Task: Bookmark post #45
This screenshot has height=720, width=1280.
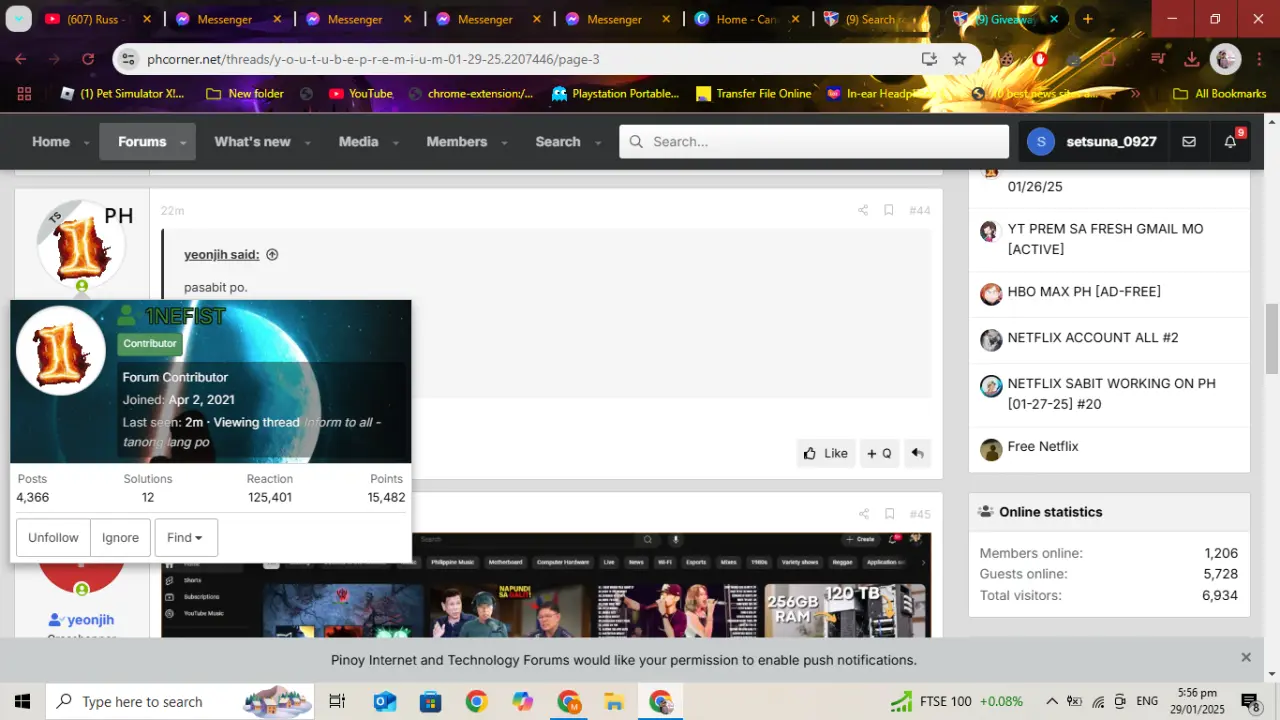Action: click(x=889, y=514)
